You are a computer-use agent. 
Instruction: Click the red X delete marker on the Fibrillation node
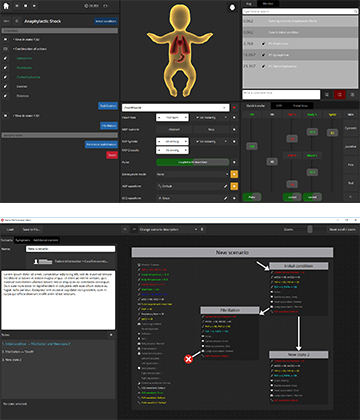tap(188, 359)
